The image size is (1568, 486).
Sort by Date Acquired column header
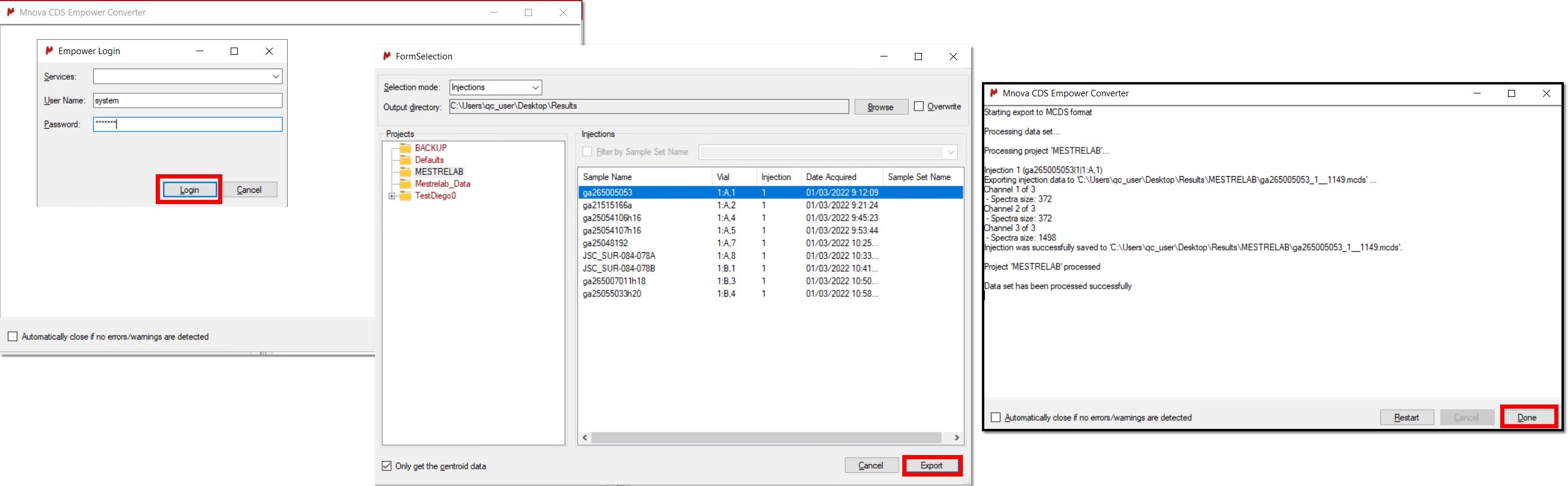842,177
